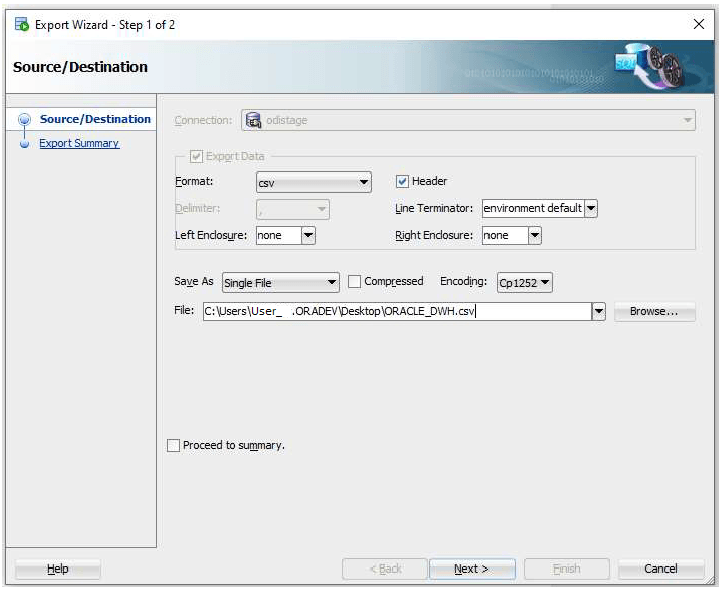Close the Export Wizard window
723x589 pixels.
[699, 24]
